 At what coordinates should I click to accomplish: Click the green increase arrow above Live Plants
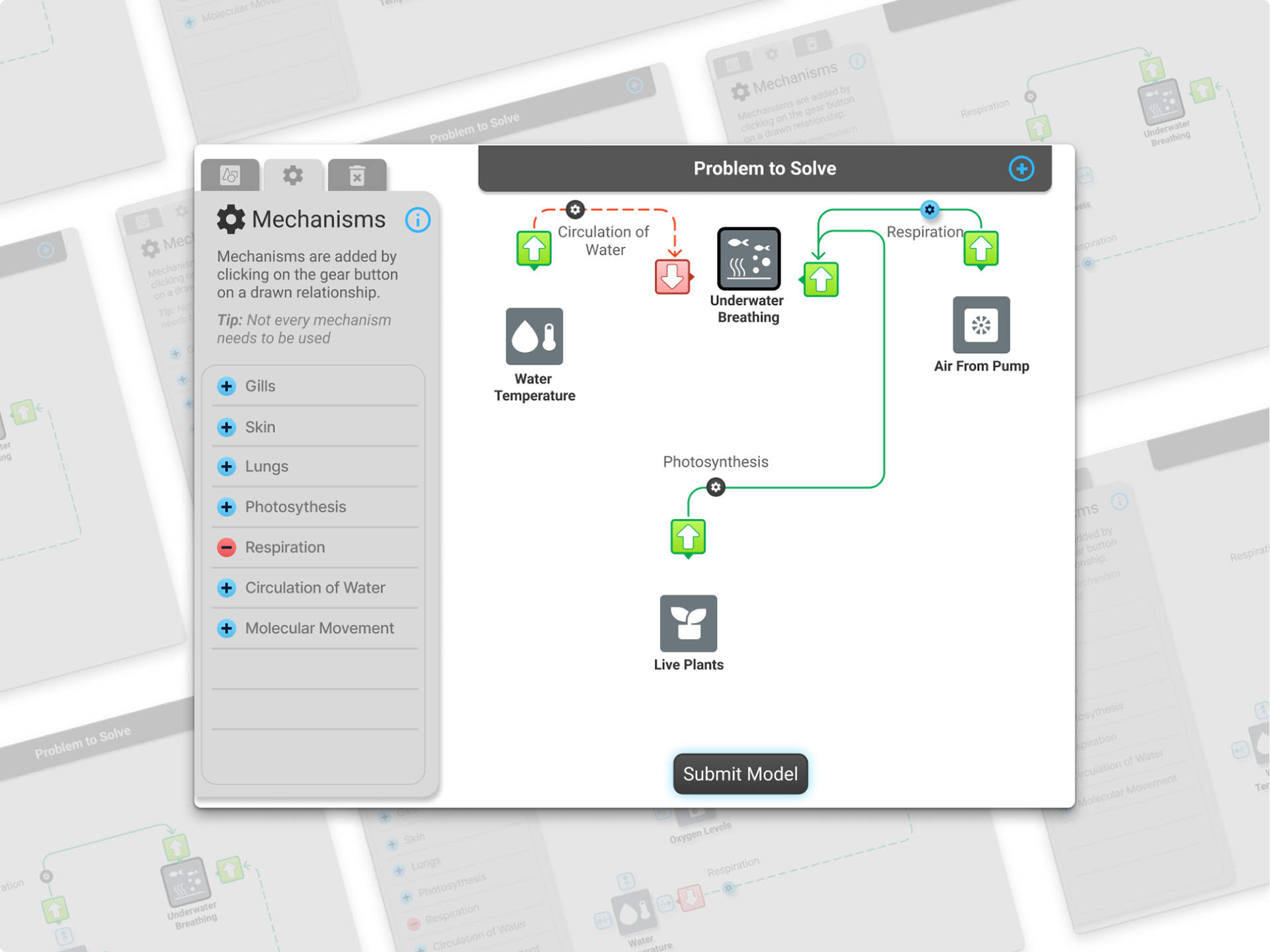click(x=688, y=537)
